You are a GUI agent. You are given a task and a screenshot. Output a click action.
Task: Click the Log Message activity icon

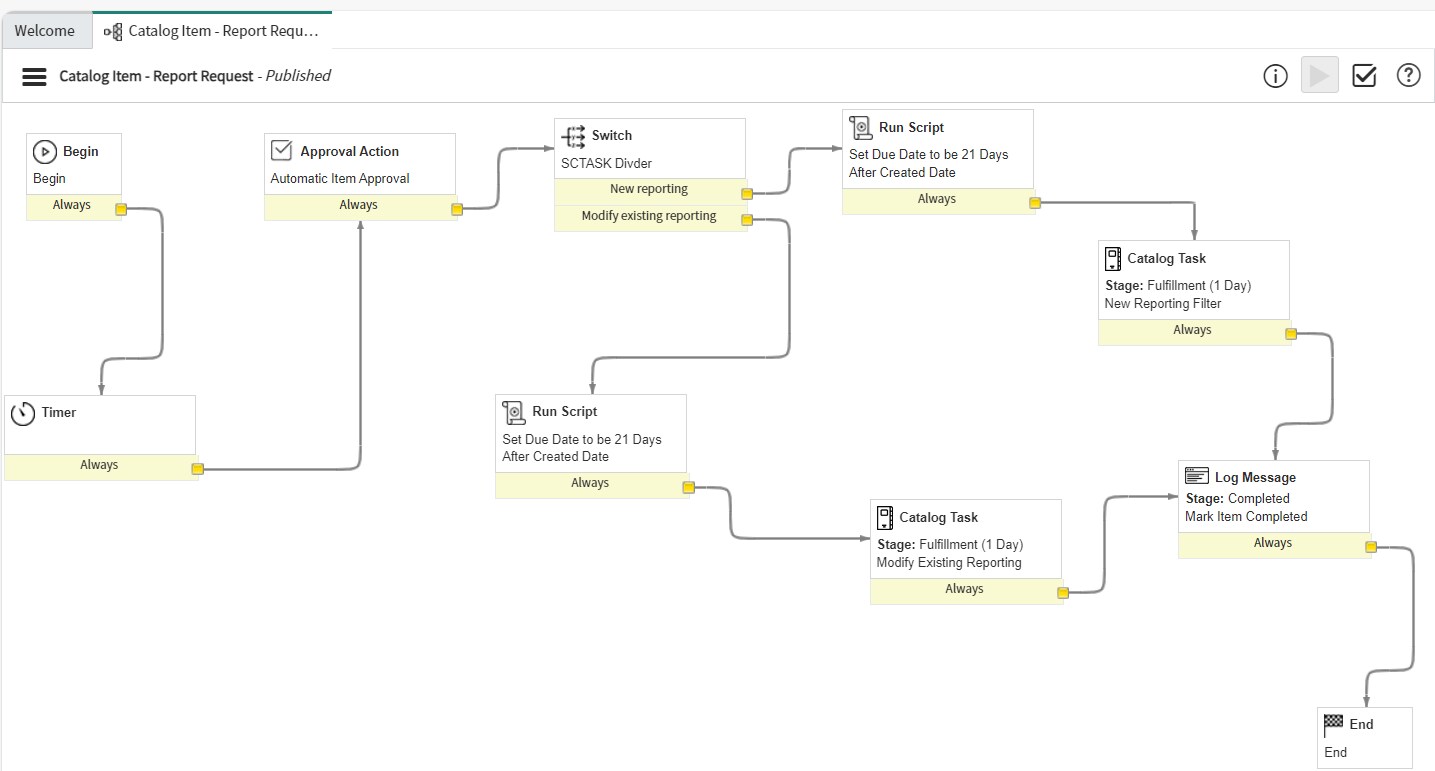(1195, 477)
